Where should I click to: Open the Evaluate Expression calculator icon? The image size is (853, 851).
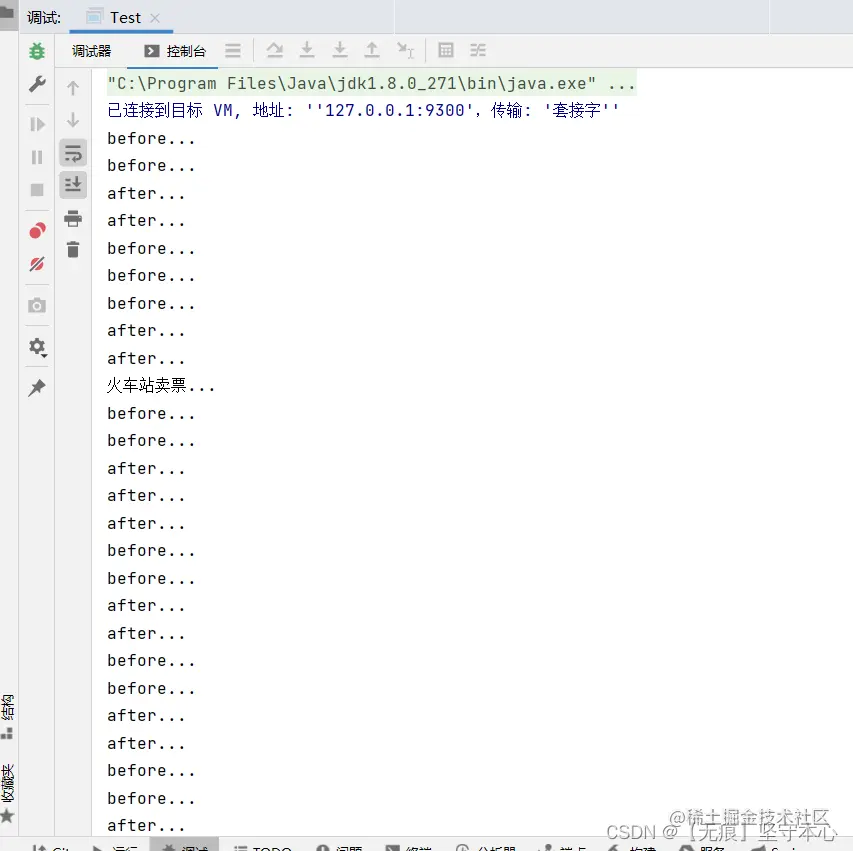click(x=446, y=50)
